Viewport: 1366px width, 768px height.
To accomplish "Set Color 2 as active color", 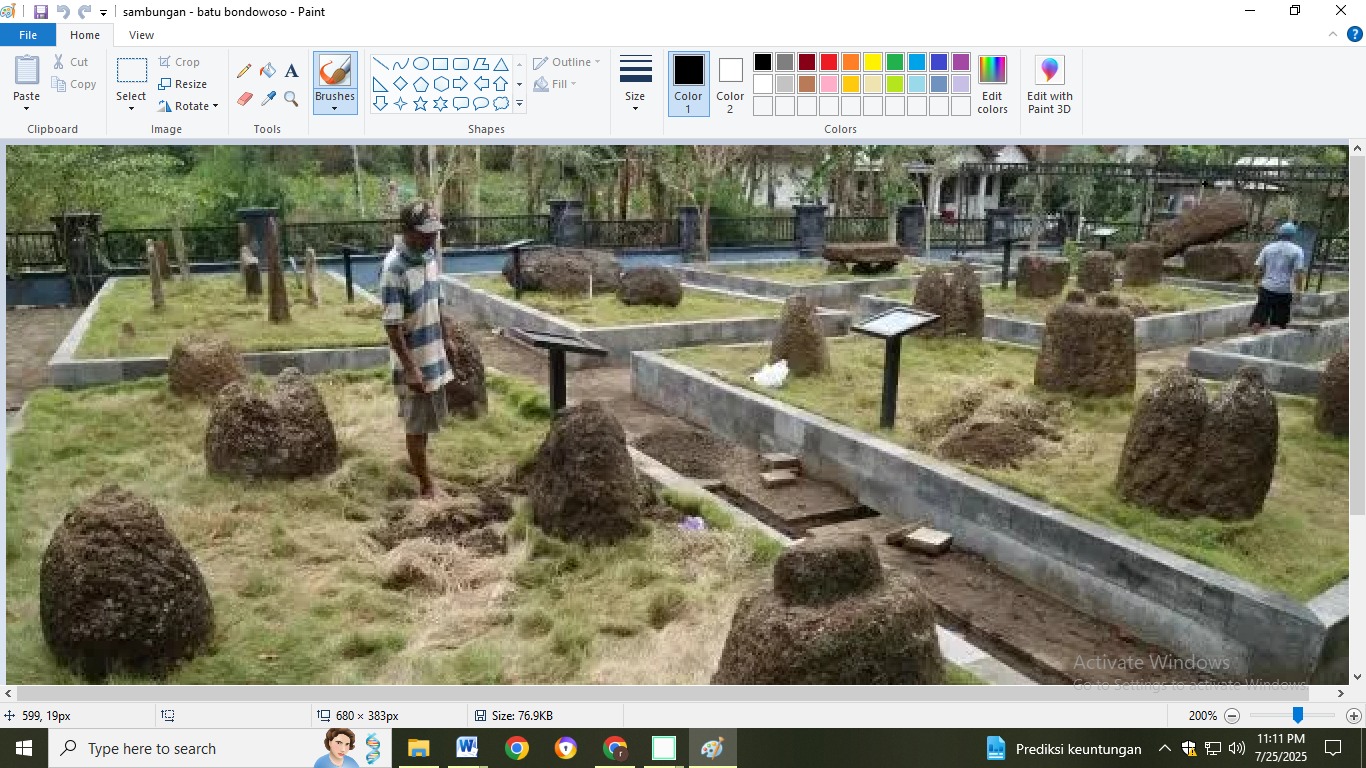I will pos(730,84).
